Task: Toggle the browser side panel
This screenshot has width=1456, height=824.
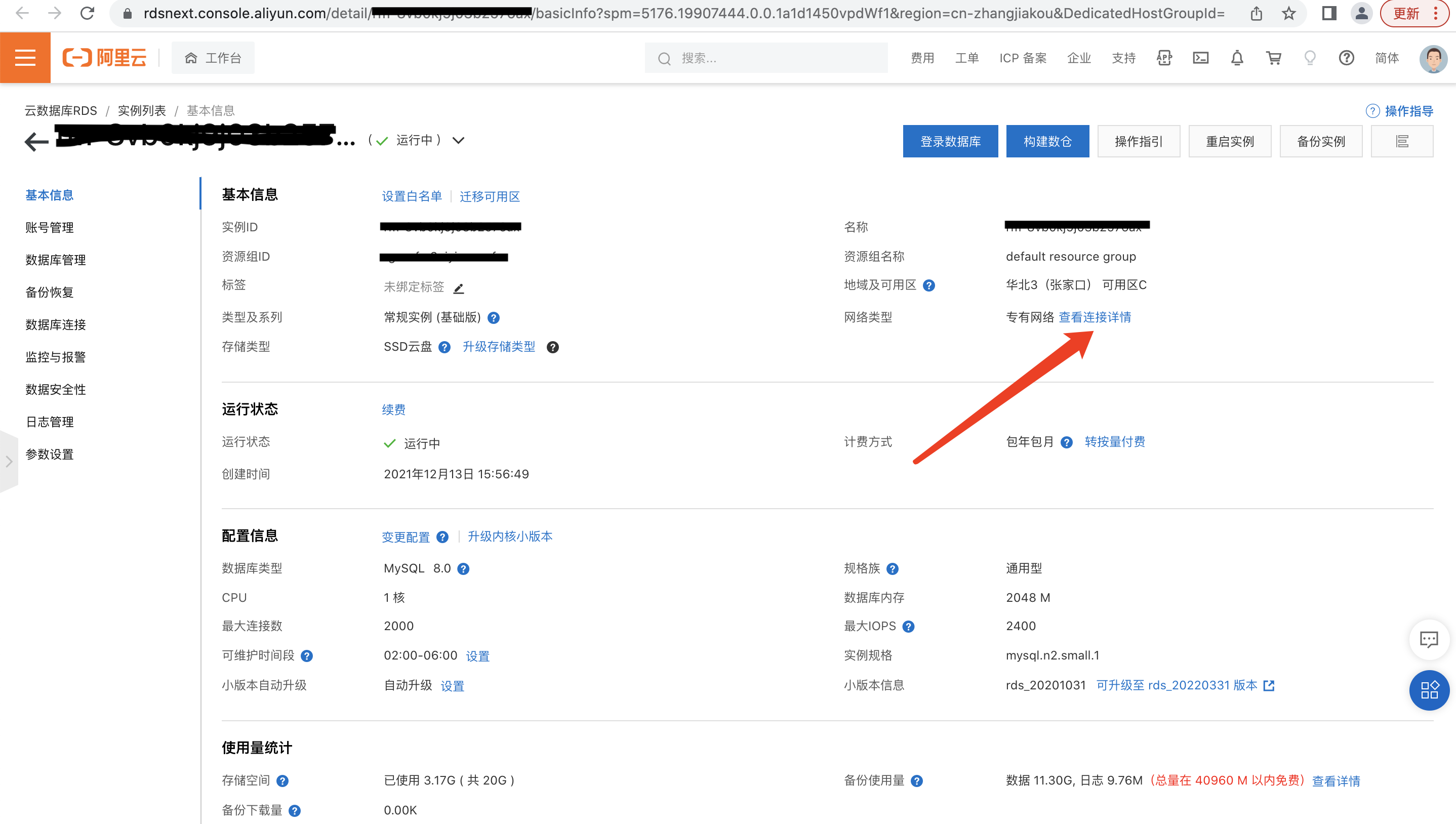Action: [x=1329, y=13]
